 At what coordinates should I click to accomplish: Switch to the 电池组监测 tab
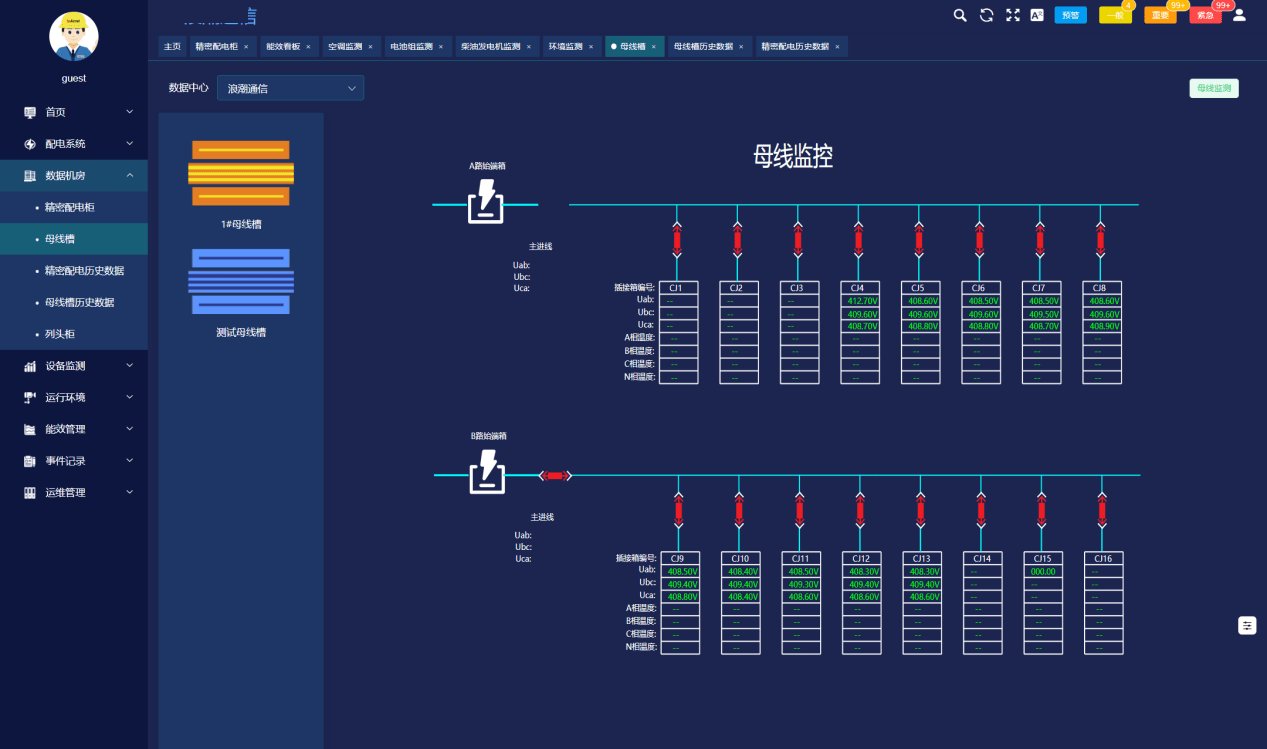(412, 47)
